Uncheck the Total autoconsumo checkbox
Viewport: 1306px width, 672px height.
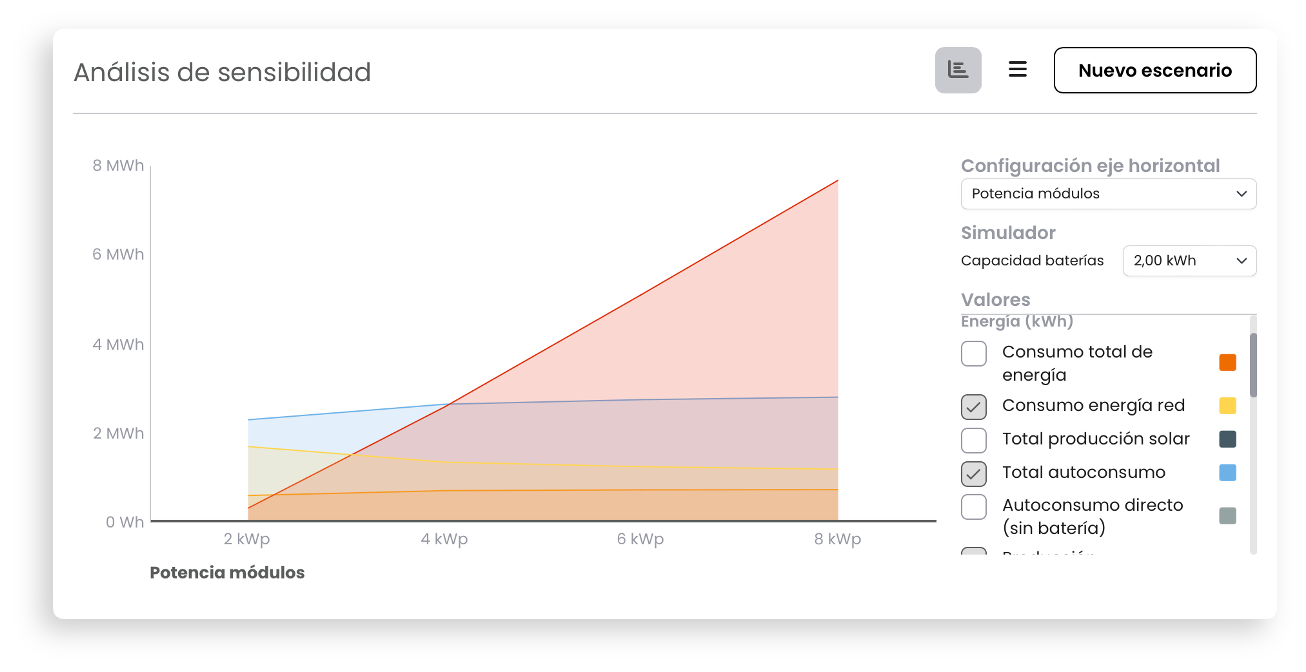974,473
